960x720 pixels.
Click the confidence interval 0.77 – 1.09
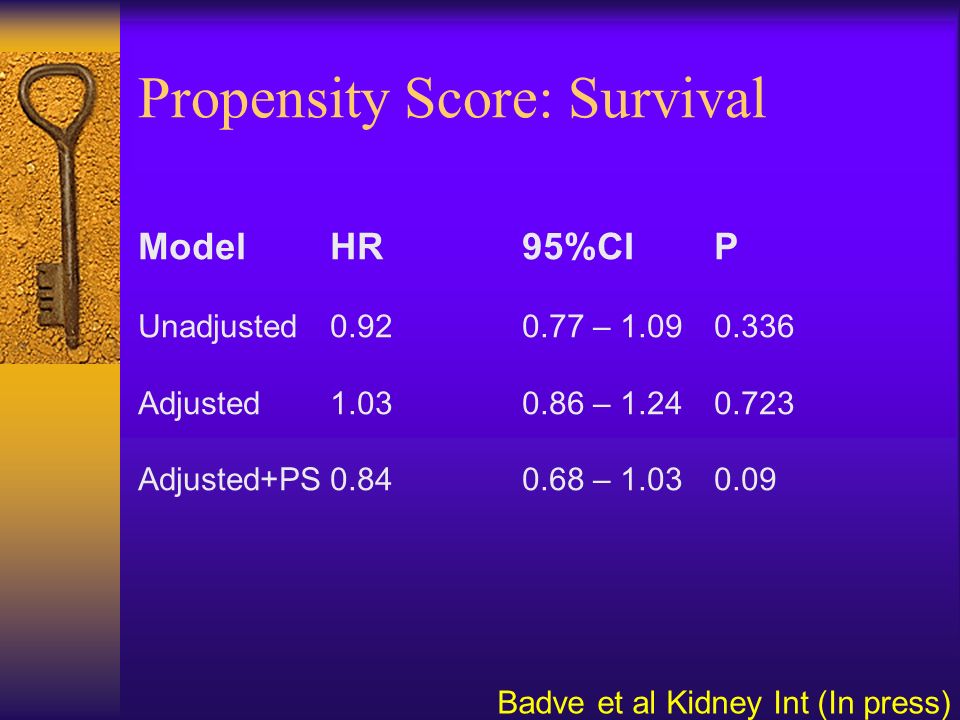coord(602,326)
